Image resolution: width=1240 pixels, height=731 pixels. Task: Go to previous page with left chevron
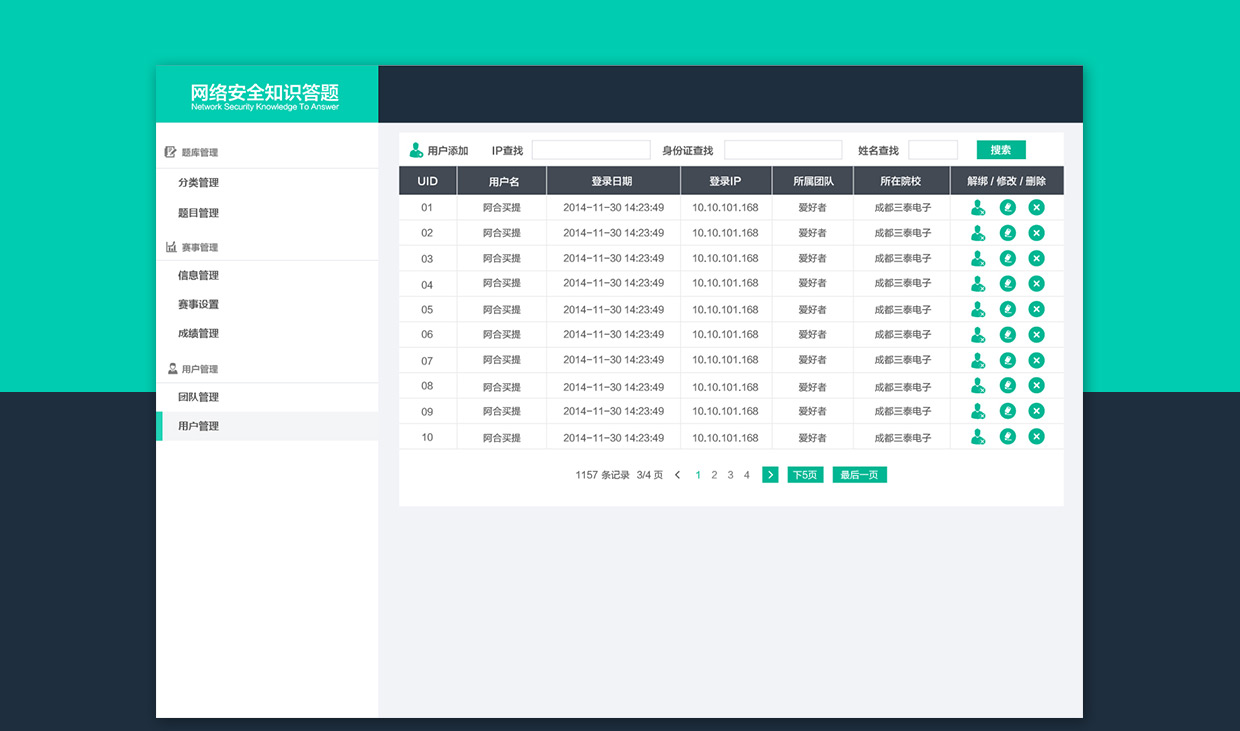(x=677, y=475)
